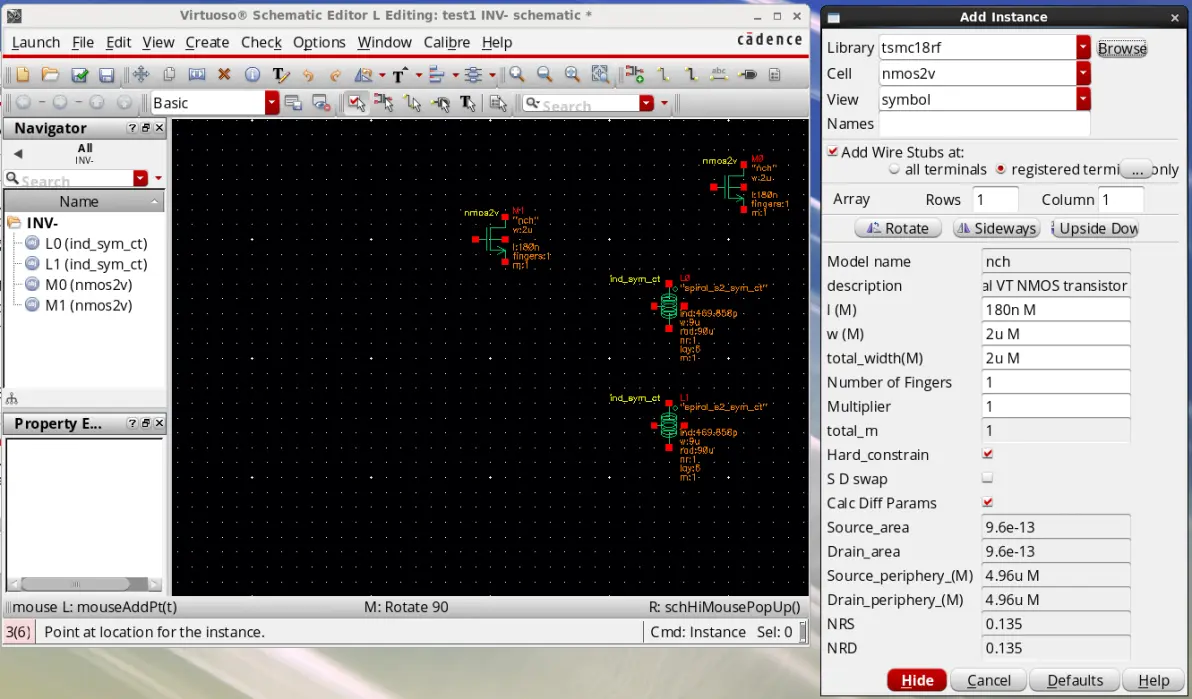Click the Cancel button in Add Instance
Screen dimensions: 1192x699
click(988, 680)
